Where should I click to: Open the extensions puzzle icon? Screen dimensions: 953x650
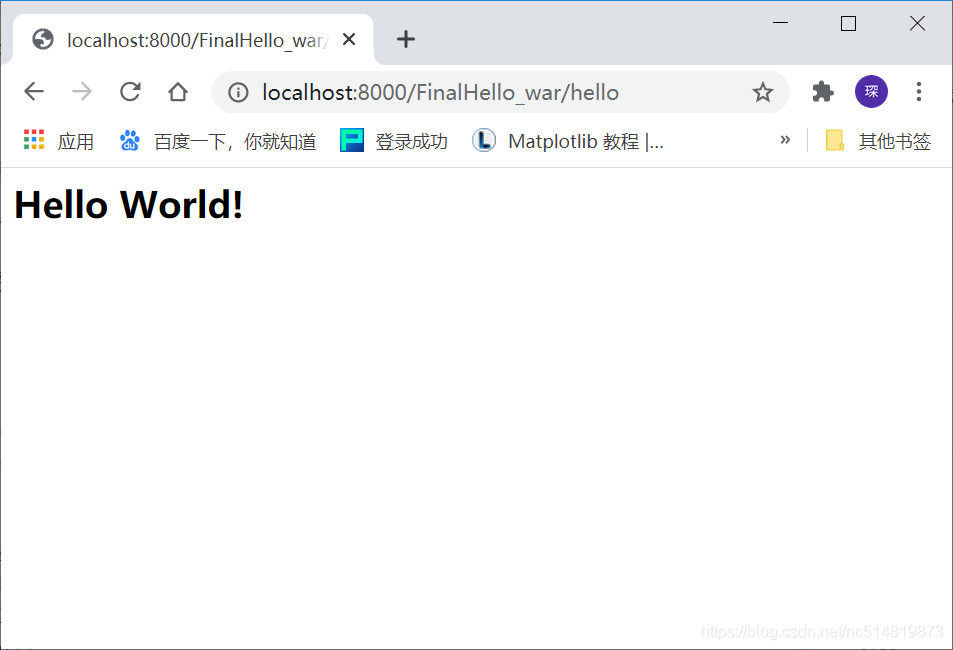(x=823, y=92)
